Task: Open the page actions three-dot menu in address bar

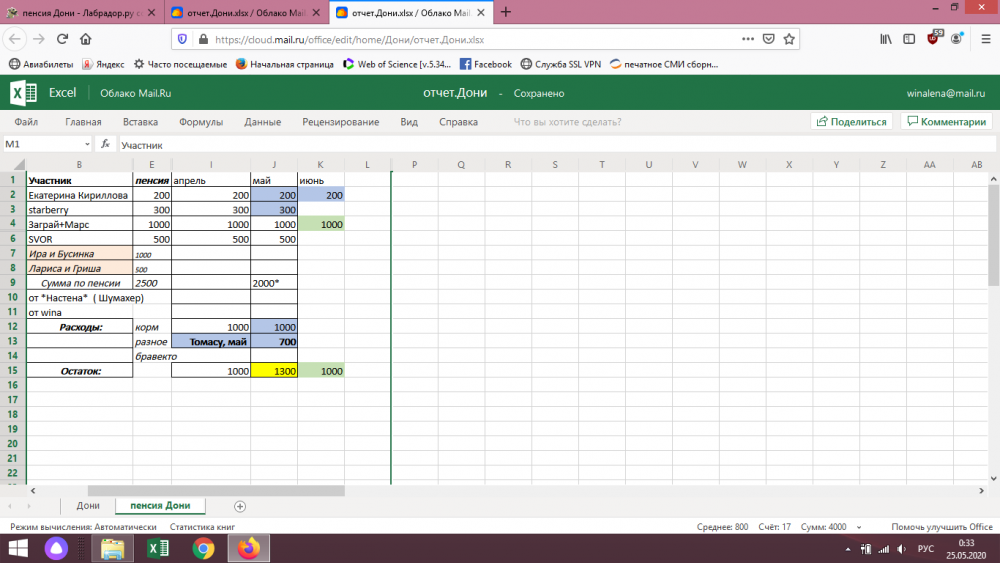Action: click(746, 40)
